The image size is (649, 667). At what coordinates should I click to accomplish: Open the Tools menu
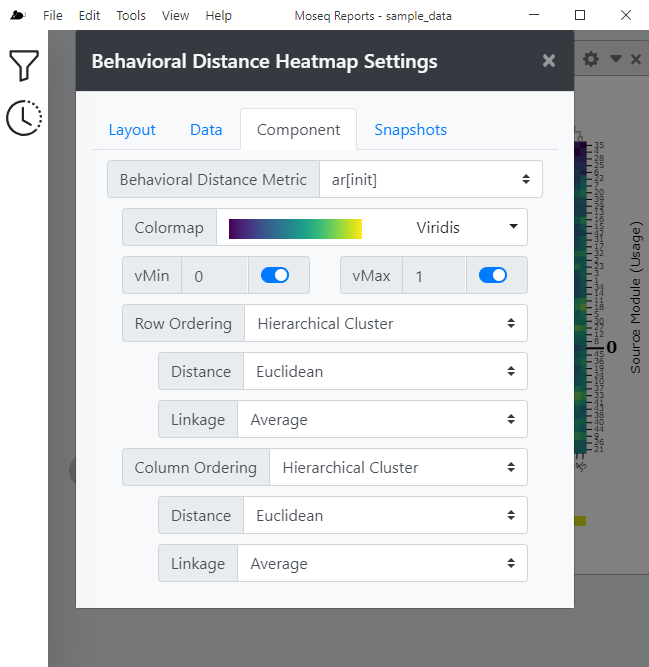coord(131,16)
